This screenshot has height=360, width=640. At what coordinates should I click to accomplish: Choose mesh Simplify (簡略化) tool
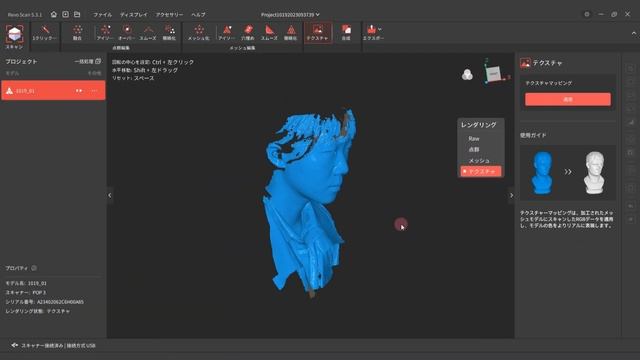291,33
